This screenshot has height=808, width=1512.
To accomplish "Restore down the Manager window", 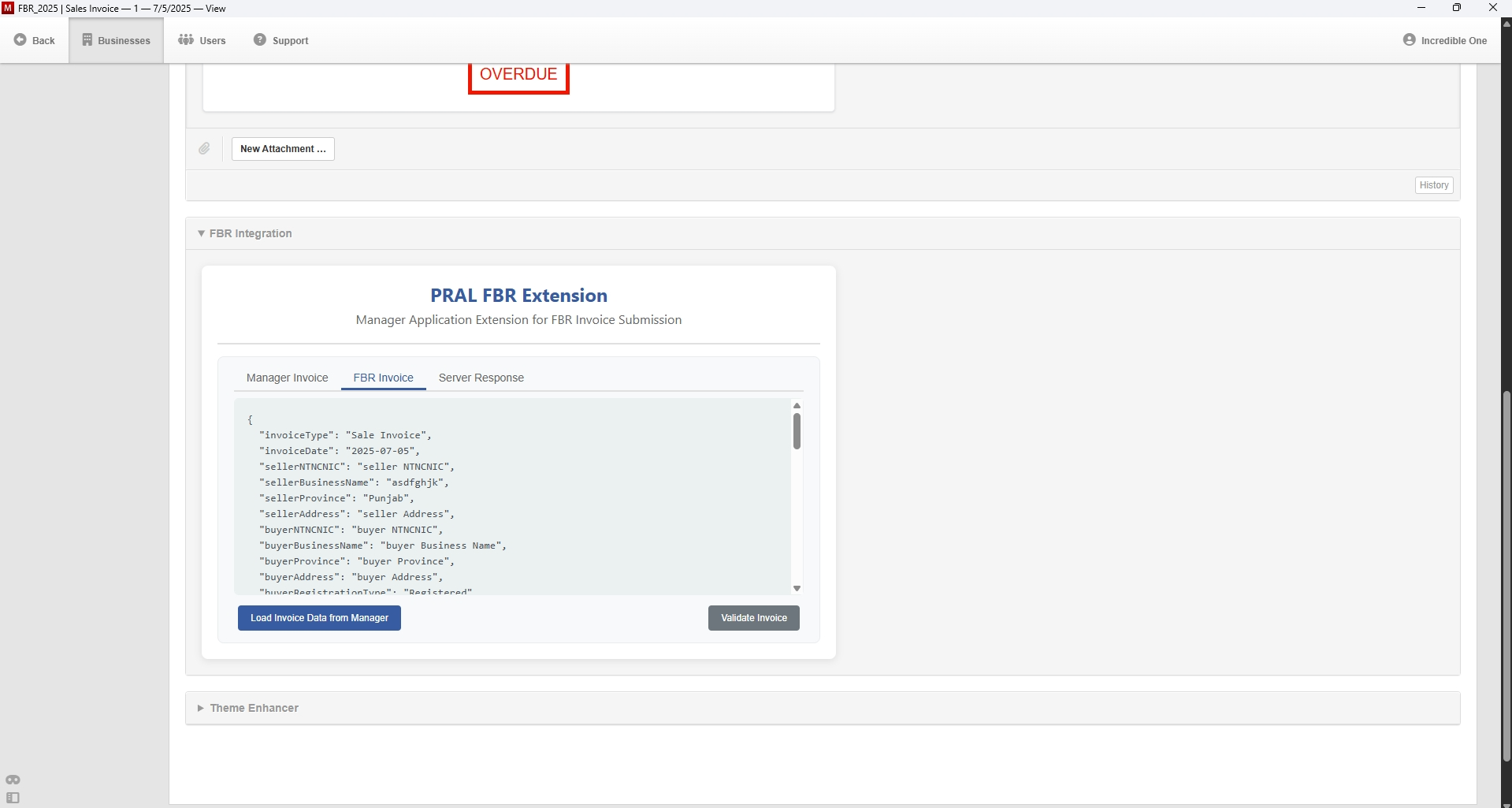I will [x=1457, y=8].
